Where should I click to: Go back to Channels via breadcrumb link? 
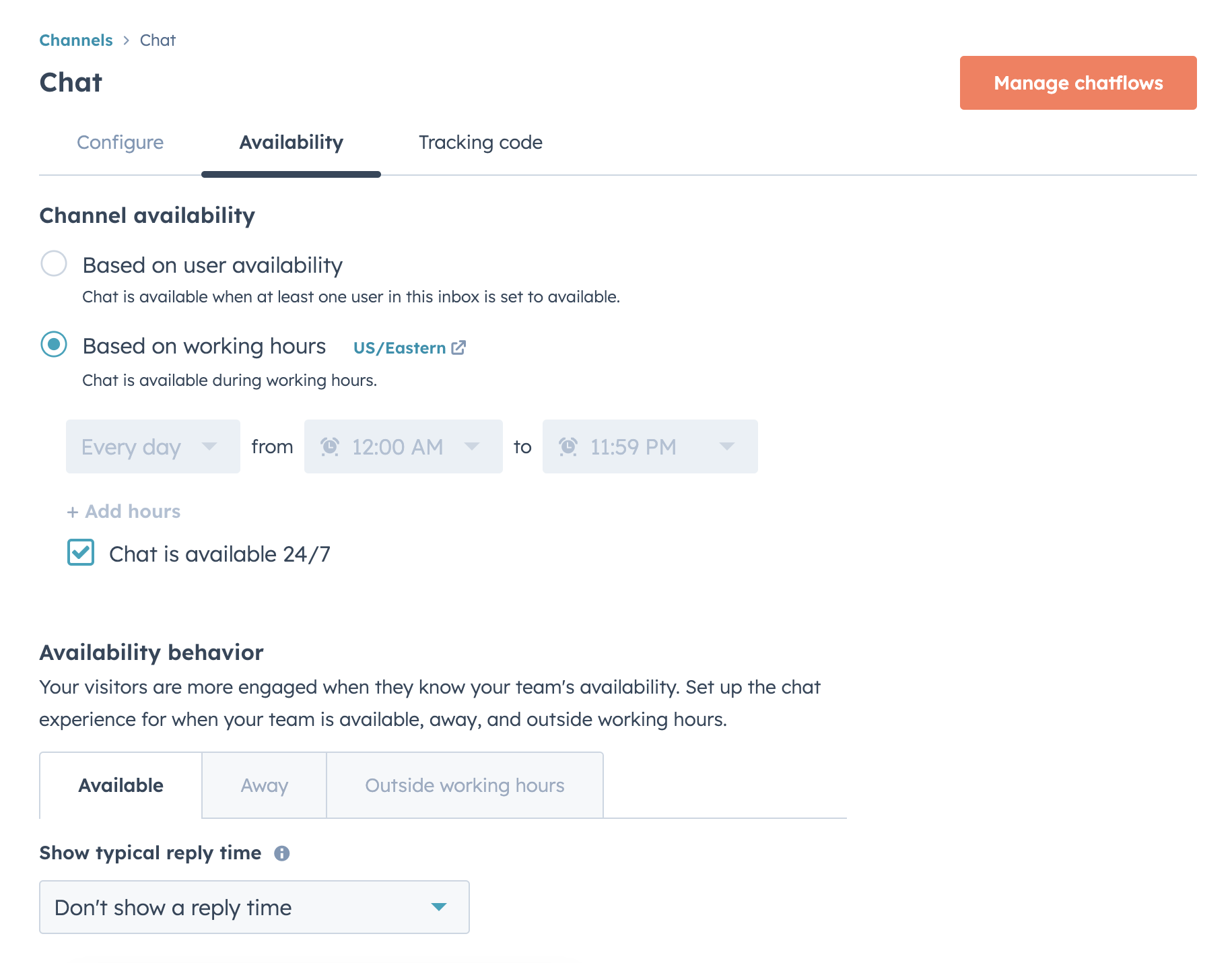[76, 40]
